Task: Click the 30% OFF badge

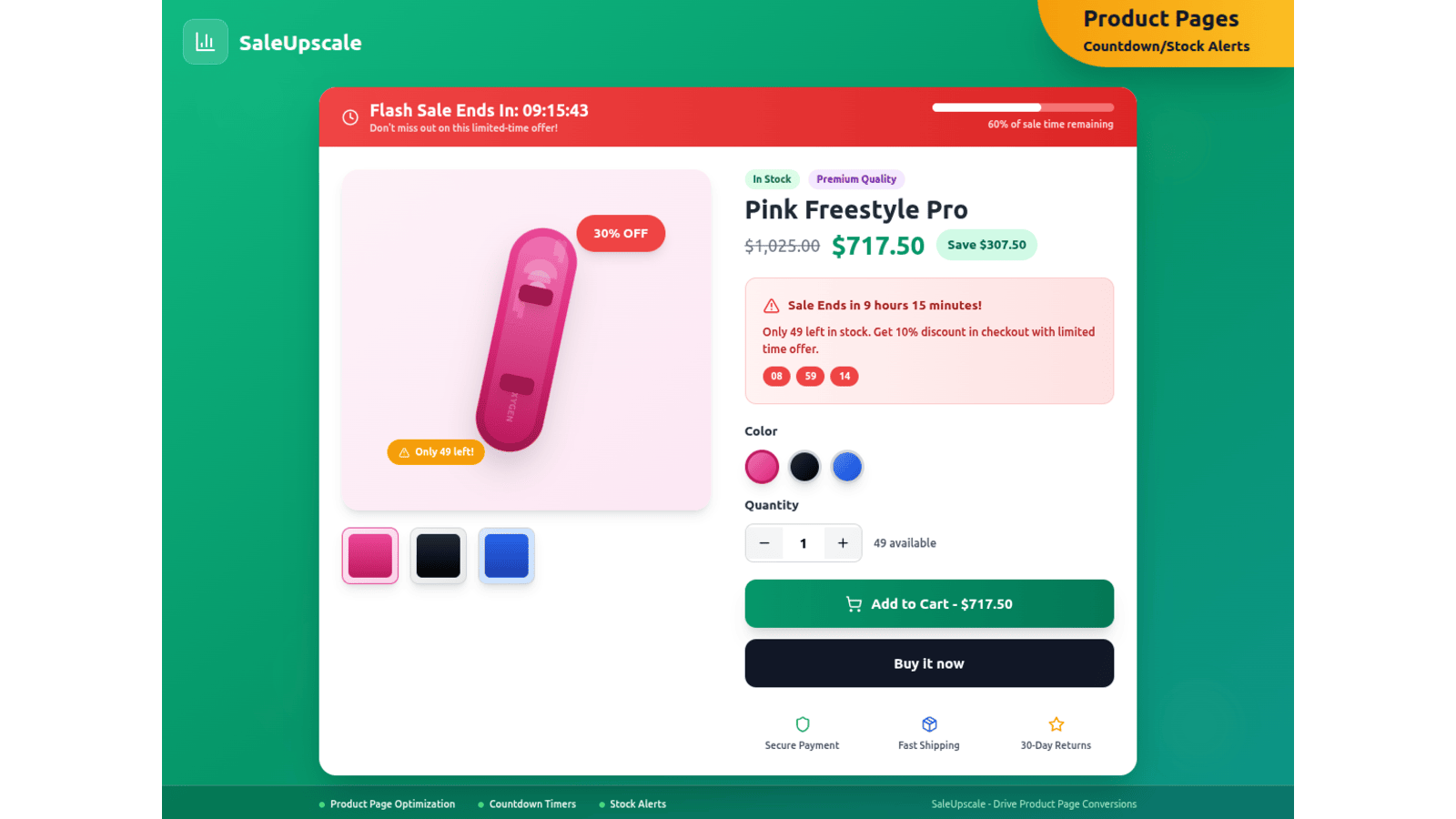Action: pyautogui.click(x=621, y=234)
